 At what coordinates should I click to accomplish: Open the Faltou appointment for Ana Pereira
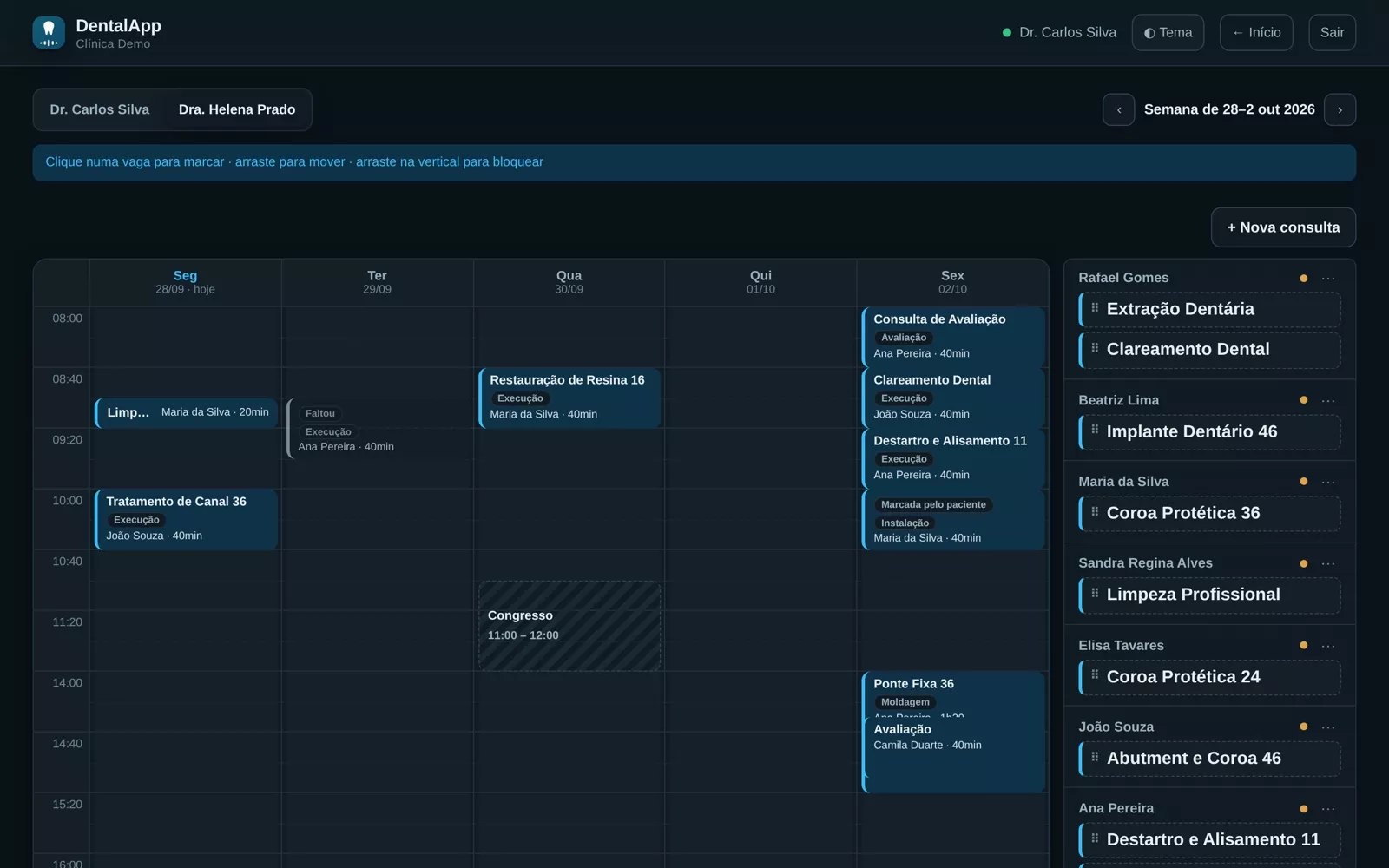pyautogui.click(x=378, y=429)
